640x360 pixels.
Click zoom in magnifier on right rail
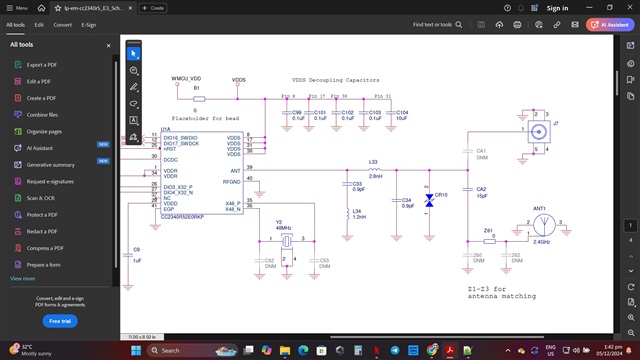click(x=631, y=318)
